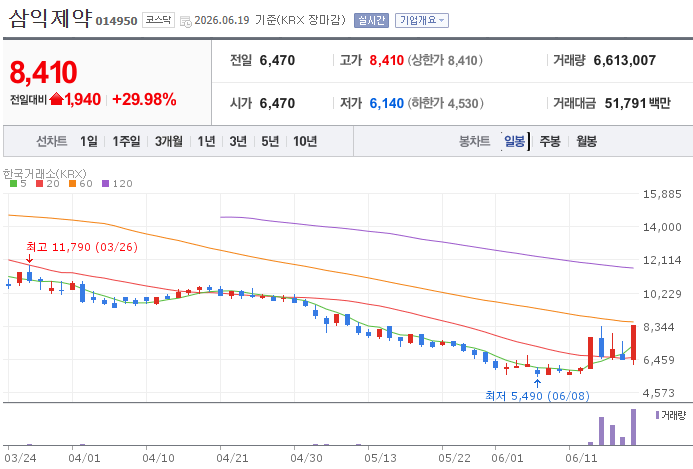
Task: Click the 하한가 4,530 text
Action: pyautogui.click(x=446, y=103)
